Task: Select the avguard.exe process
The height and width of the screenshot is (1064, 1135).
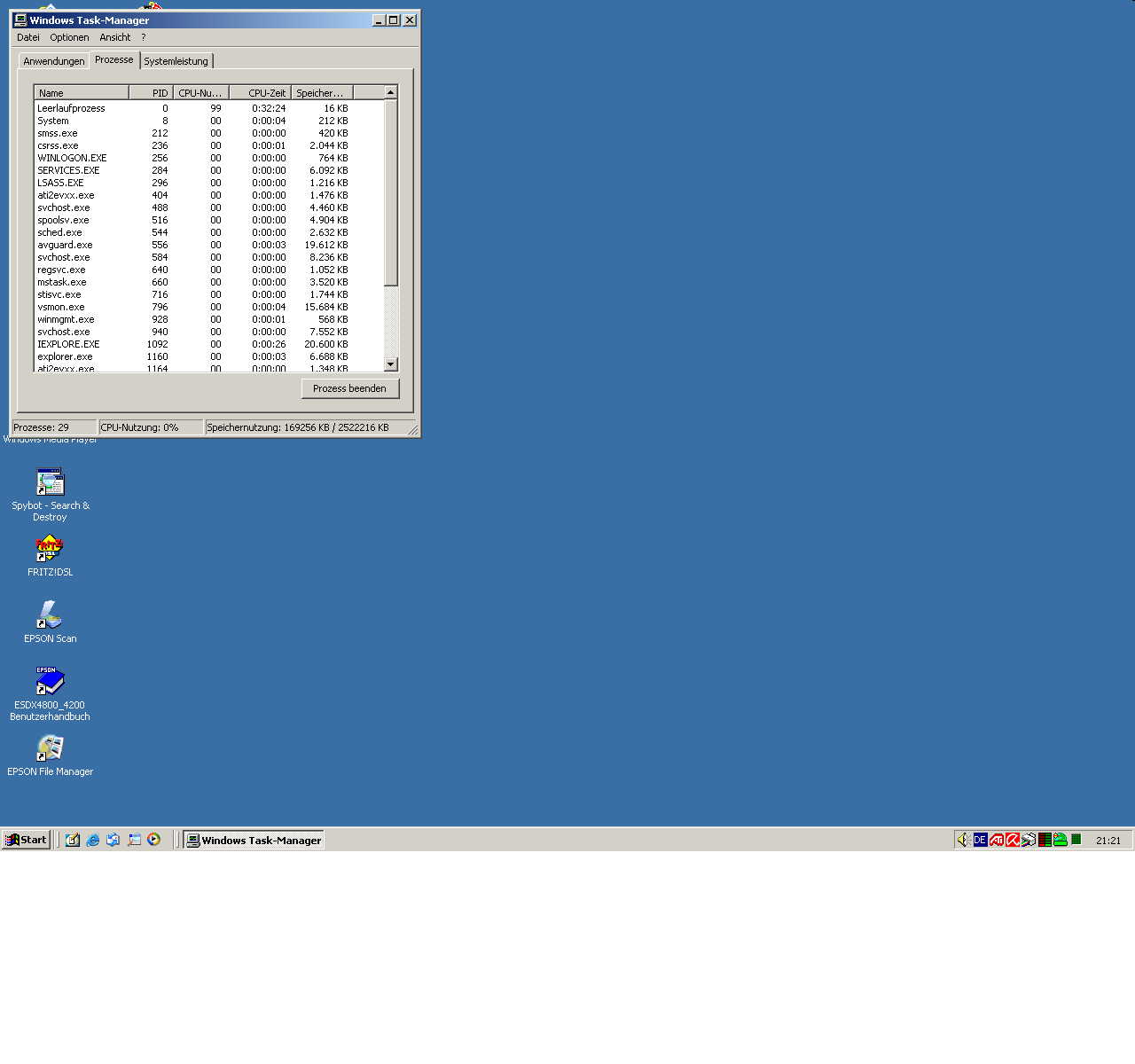Action: [x=208, y=245]
